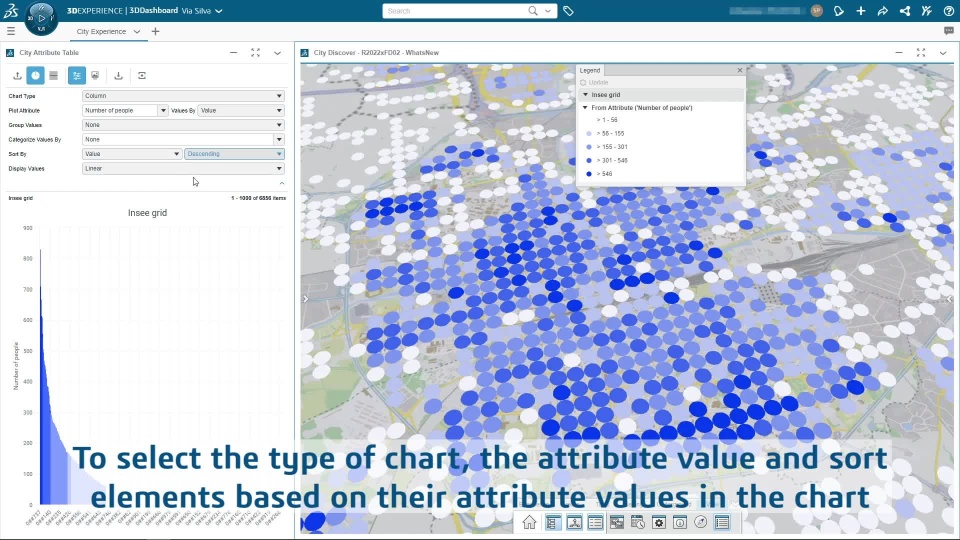This screenshot has height=540, width=960.
Task: Maximize the City Discover widget
Action: (921, 53)
